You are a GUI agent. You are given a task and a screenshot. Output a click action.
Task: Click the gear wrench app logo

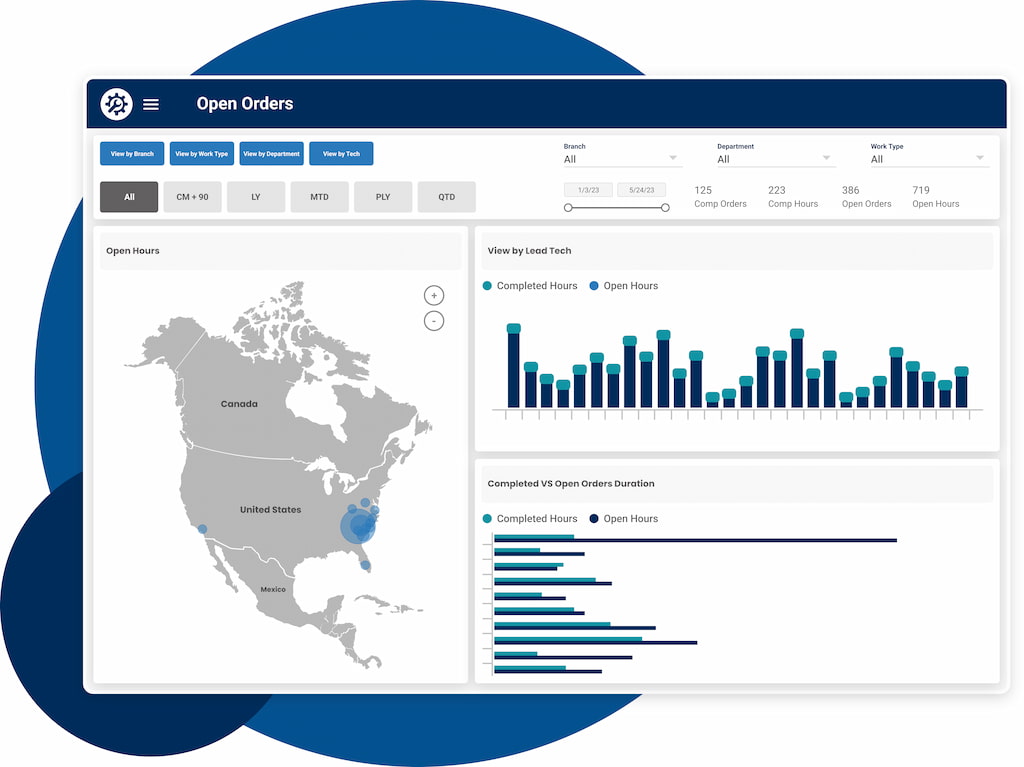[x=116, y=104]
